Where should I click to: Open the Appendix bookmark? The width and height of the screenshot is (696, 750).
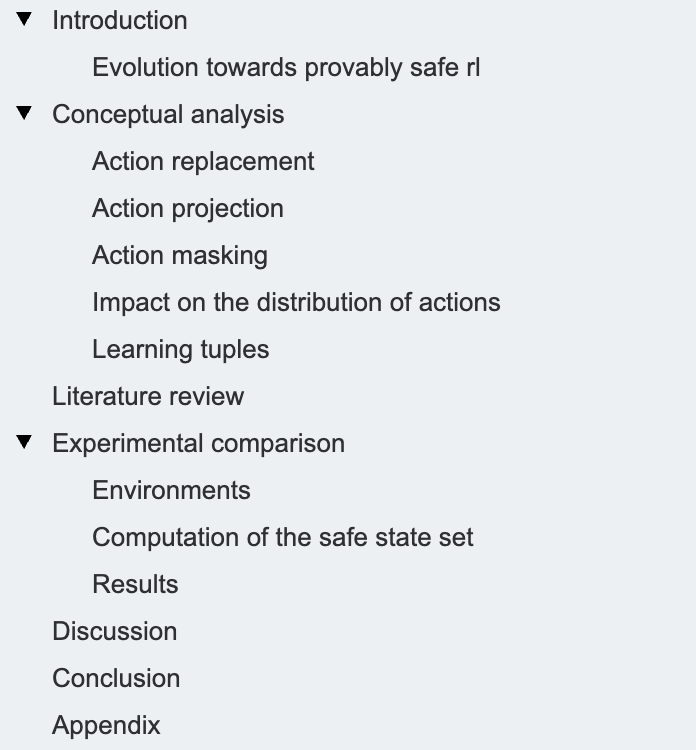point(106,726)
